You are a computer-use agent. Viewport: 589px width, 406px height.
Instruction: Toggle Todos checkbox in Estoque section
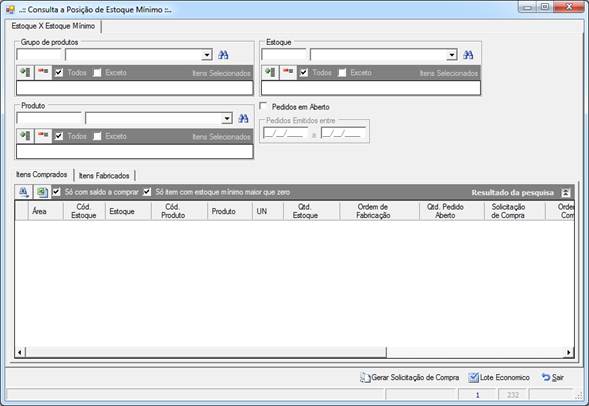(304, 72)
